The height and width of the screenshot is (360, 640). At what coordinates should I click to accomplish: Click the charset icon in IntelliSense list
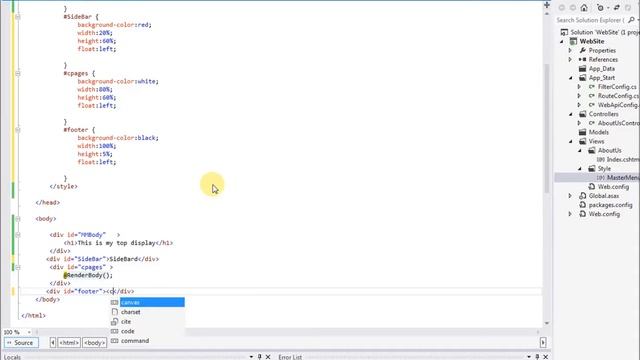pos(114,312)
